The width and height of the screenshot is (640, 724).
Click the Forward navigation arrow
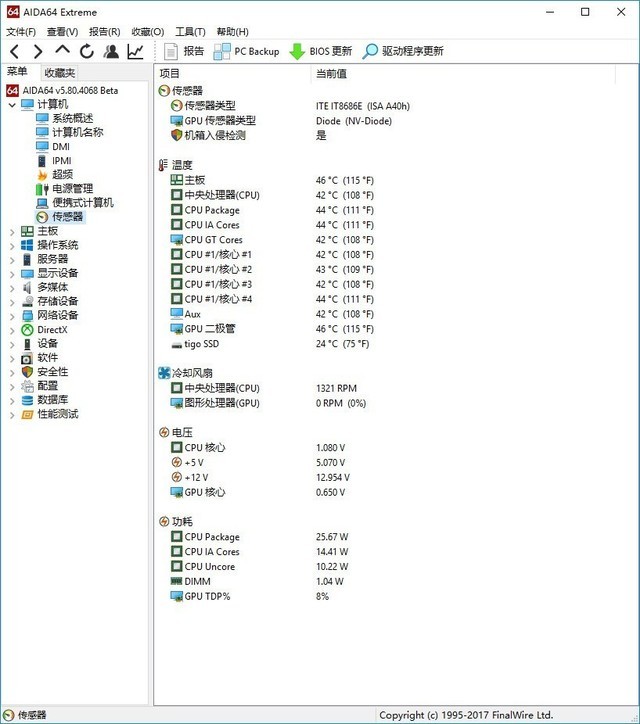(38, 51)
